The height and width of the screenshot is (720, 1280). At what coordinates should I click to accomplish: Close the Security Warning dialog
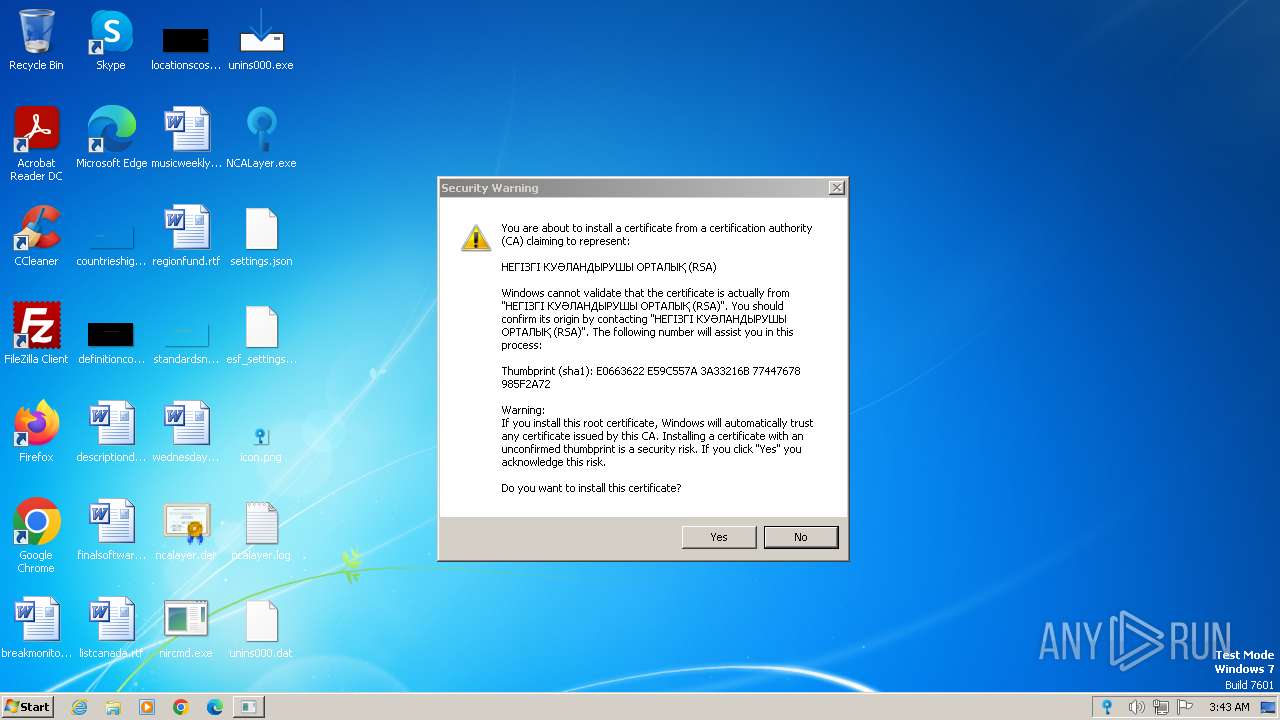click(836, 188)
